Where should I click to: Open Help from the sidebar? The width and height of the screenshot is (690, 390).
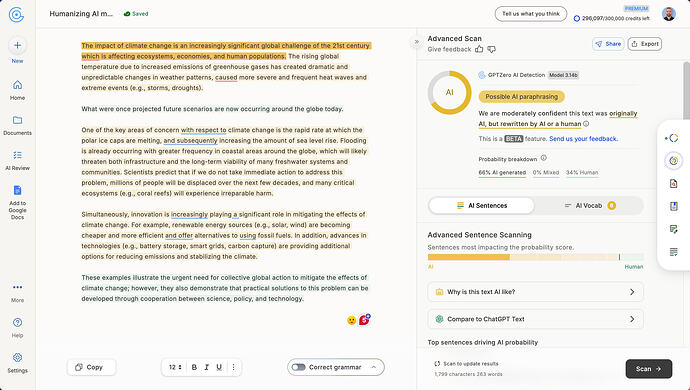coord(17,327)
